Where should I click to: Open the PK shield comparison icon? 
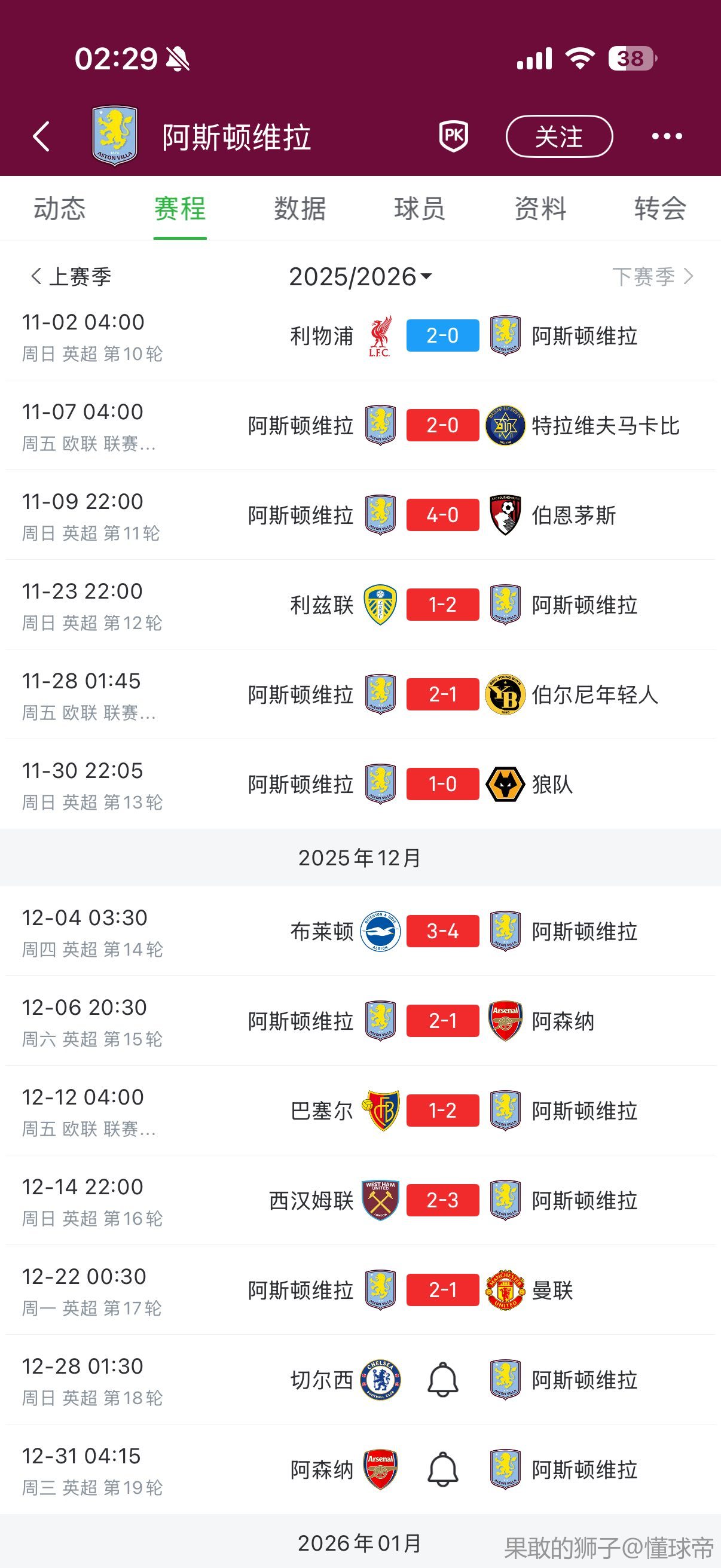click(454, 136)
